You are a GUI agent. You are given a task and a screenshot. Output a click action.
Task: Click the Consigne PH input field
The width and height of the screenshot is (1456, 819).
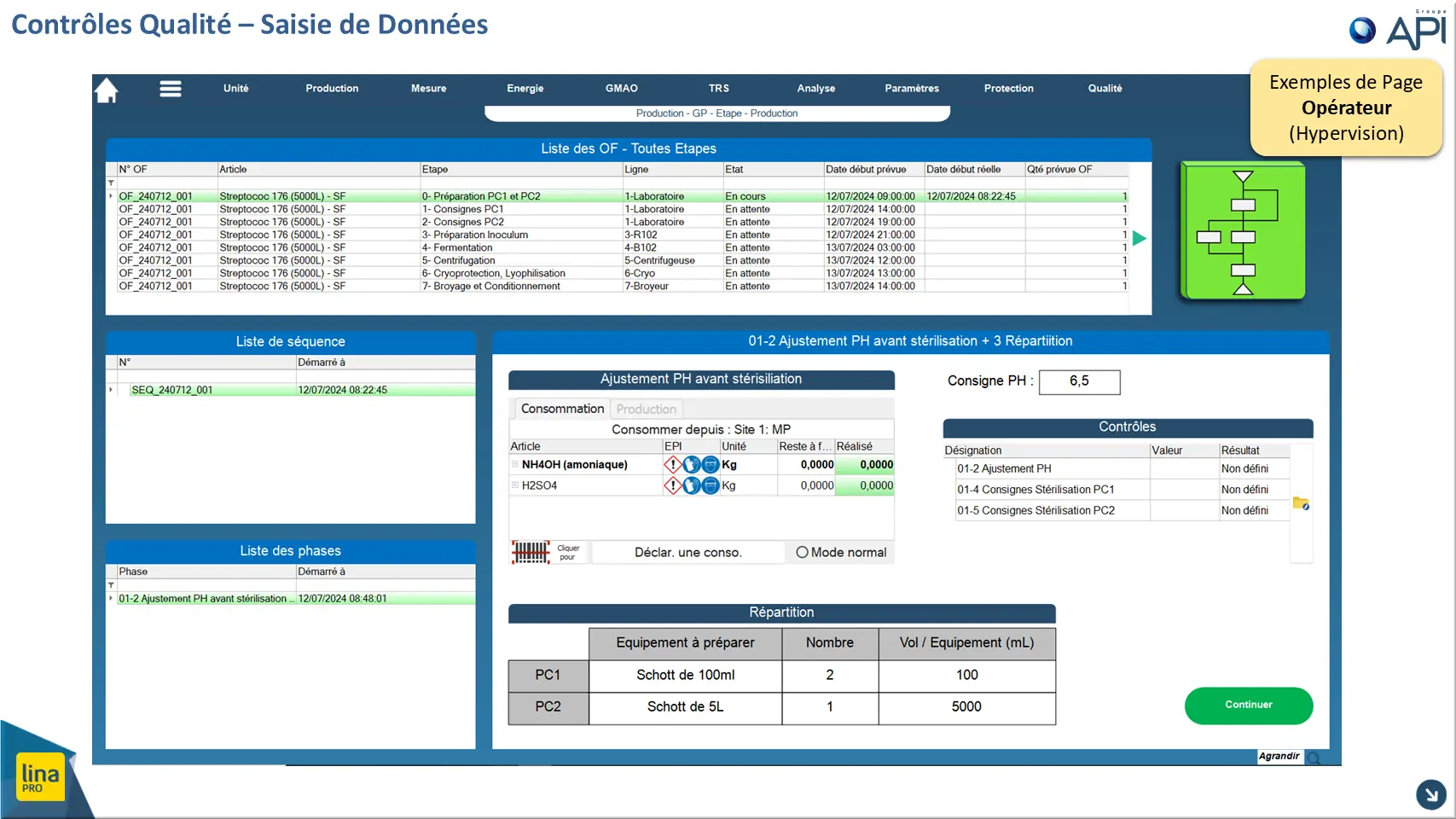pos(1080,381)
